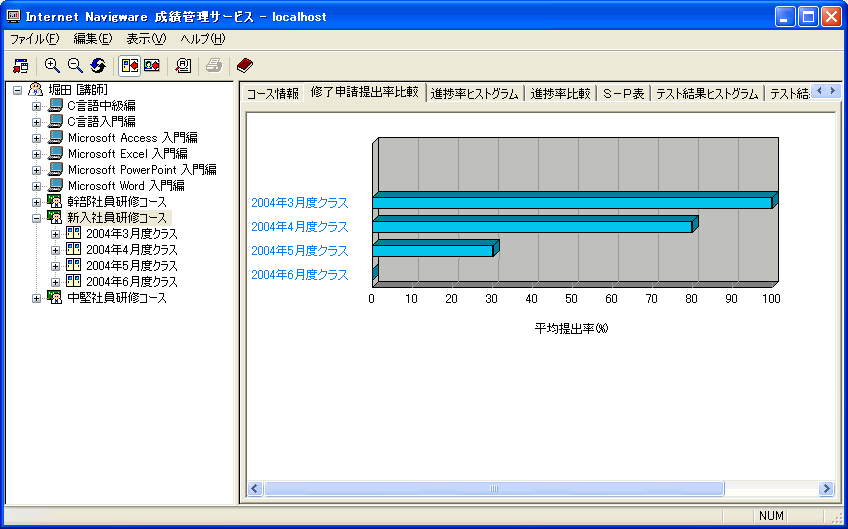Click the computer icon for Microsoft PowerPoint 入門編

pos(55,169)
